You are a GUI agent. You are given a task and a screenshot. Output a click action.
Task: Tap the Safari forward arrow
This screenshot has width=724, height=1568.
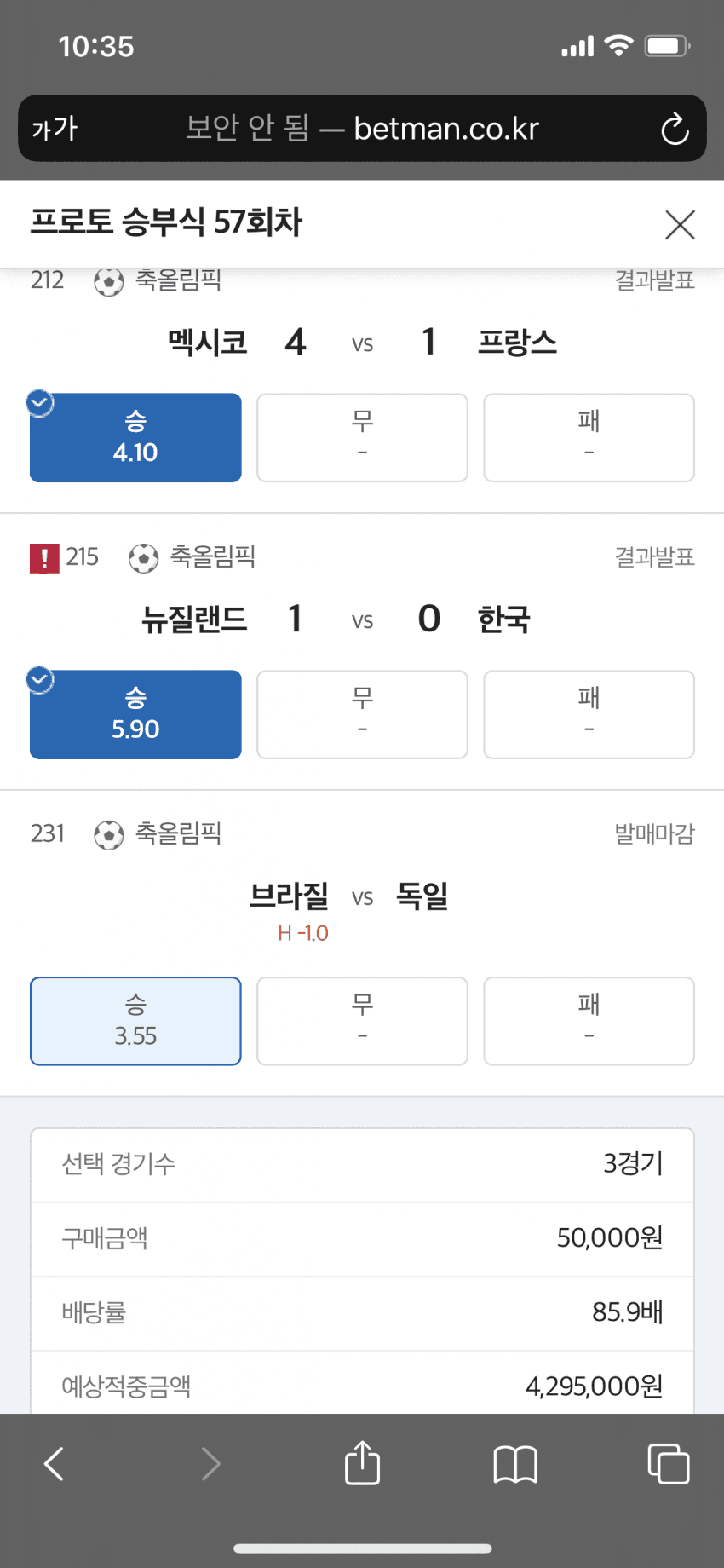tap(210, 1464)
